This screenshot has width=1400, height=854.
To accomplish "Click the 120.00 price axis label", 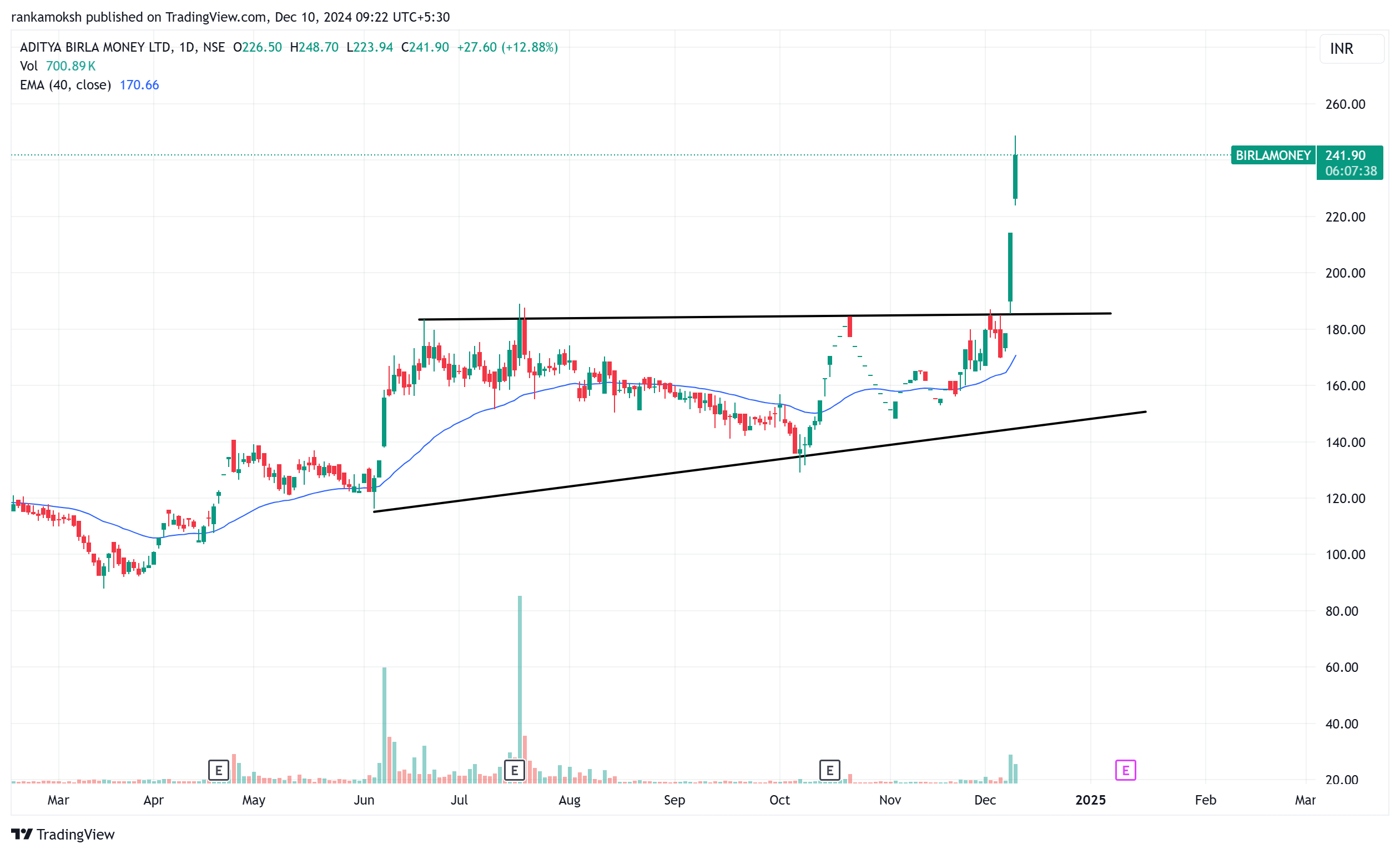I will click(x=1346, y=498).
